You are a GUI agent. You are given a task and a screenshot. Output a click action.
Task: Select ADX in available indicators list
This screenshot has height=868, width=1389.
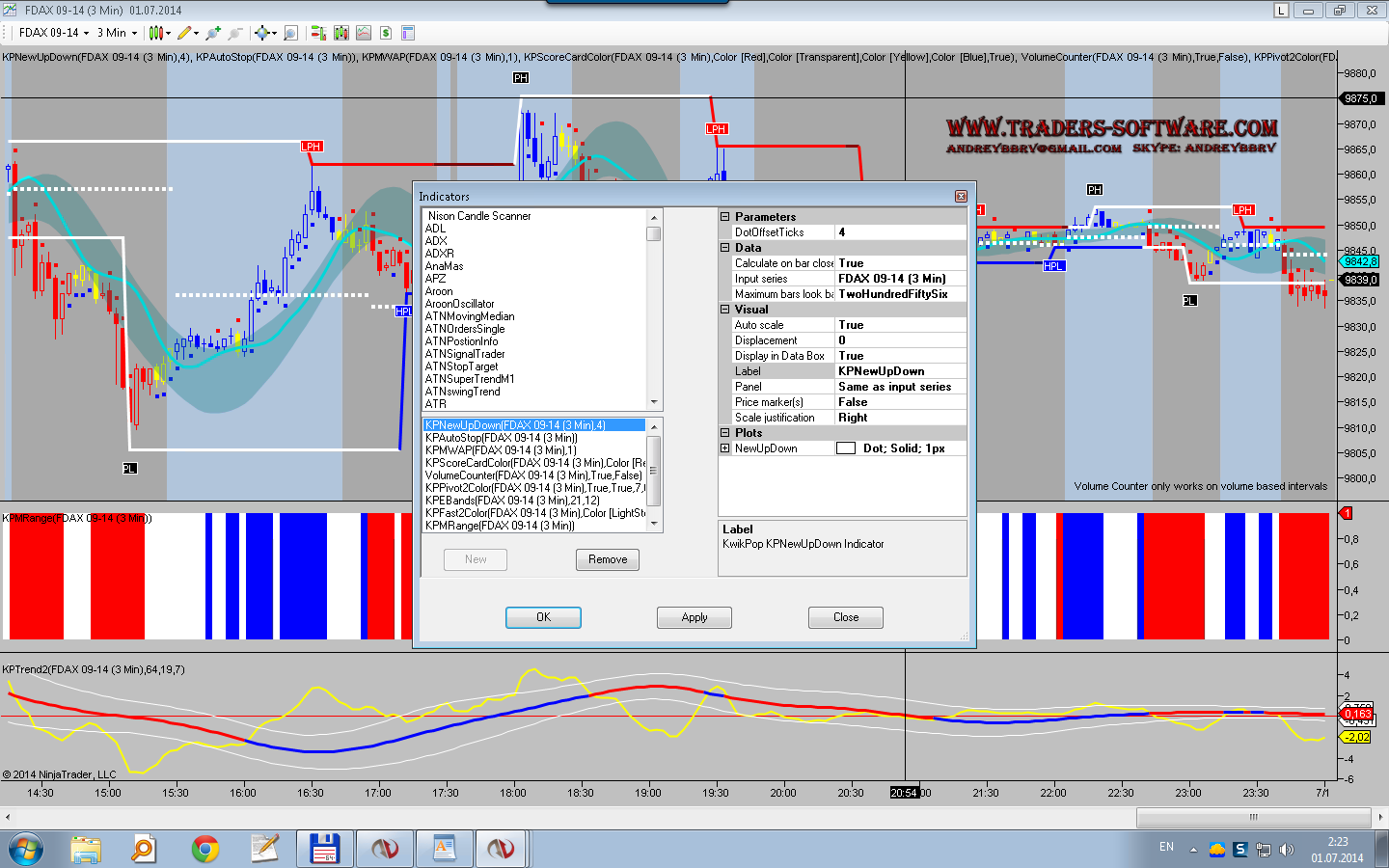pos(436,241)
